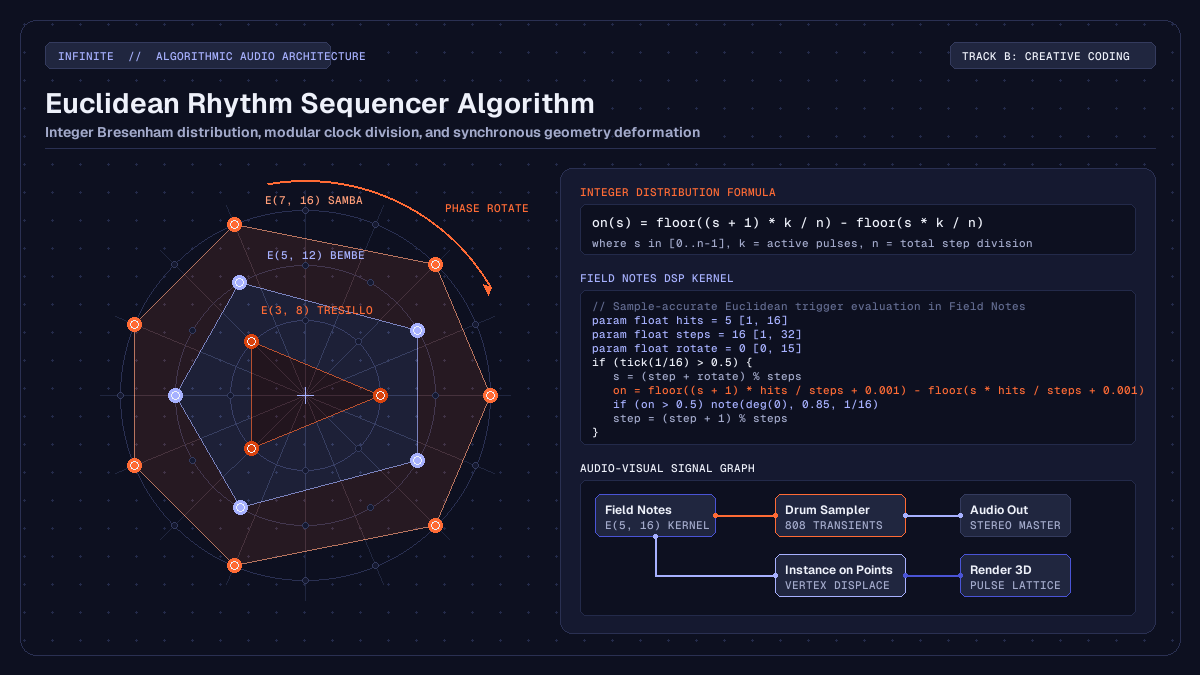Select the Render 3D node
Viewport: 1200px width, 675px height.
pyautogui.click(x=1015, y=576)
